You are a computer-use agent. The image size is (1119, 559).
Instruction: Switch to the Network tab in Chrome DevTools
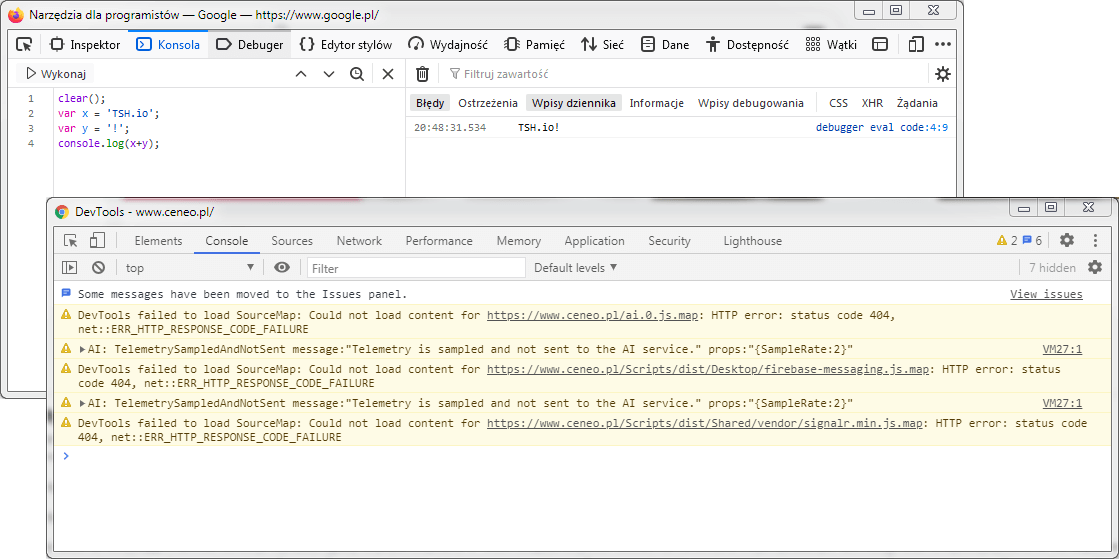click(x=359, y=241)
